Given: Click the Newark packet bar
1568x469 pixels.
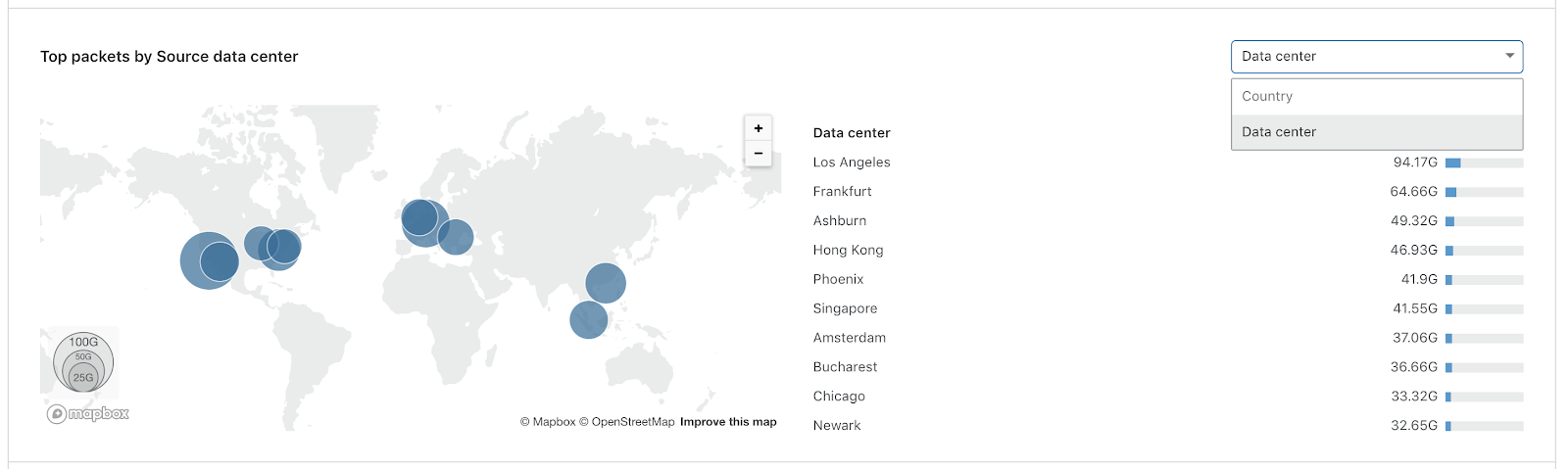Looking at the screenshot, I should (1484, 426).
